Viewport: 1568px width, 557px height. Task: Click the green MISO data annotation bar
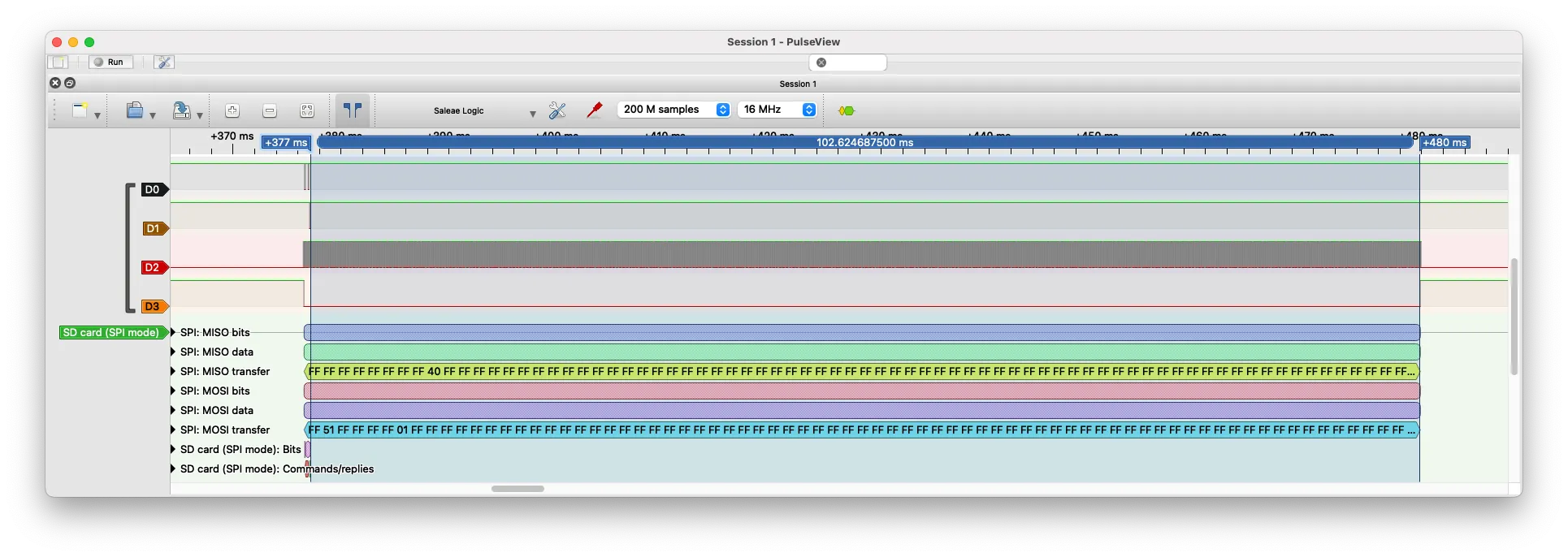[x=862, y=352]
